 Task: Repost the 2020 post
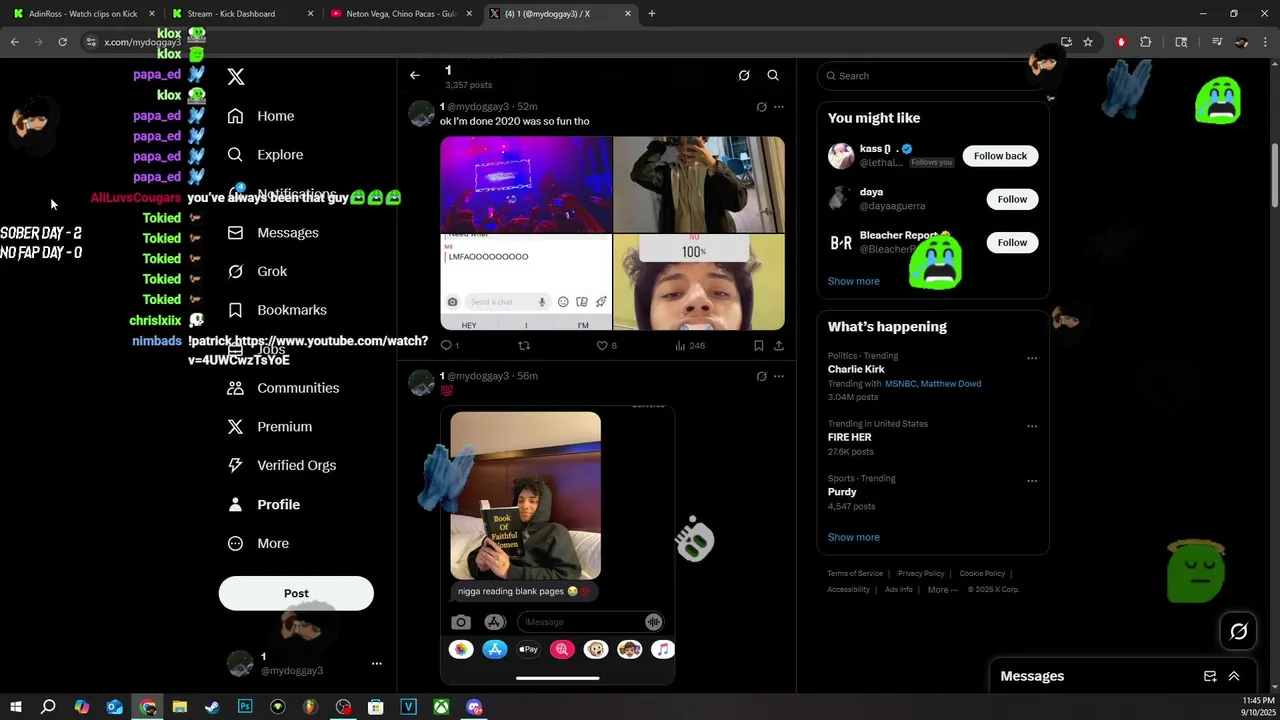[x=524, y=345]
